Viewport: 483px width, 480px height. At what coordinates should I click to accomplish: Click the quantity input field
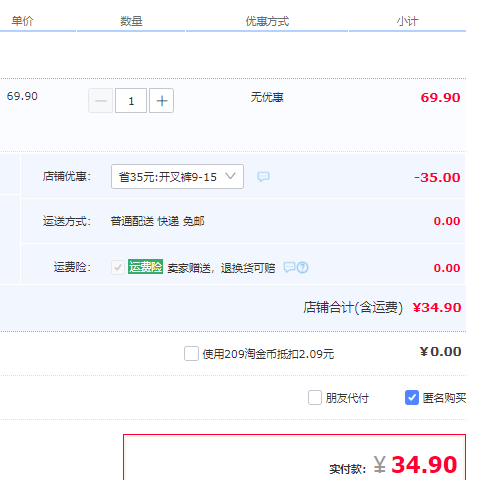coord(131,101)
